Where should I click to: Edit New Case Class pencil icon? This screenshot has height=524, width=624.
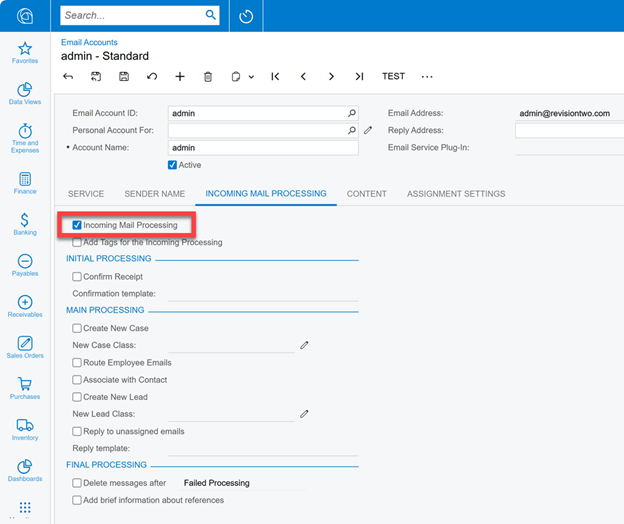click(304, 345)
